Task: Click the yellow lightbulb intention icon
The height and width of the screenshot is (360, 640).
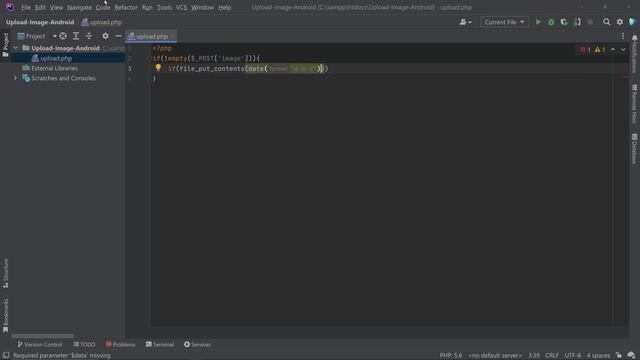Action: point(158,68)
